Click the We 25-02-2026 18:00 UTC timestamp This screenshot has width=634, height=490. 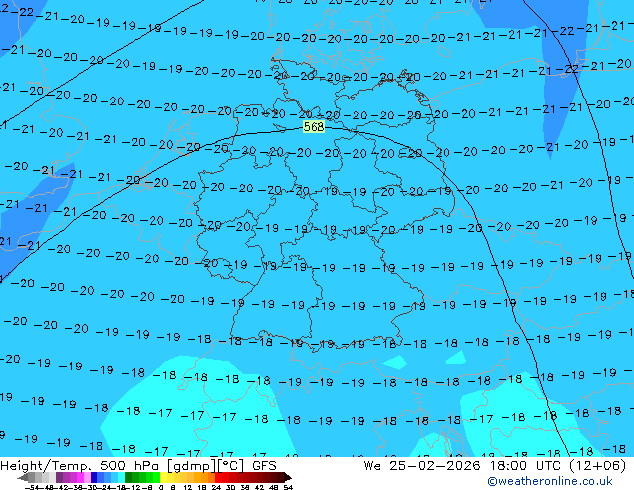point(495,465)
